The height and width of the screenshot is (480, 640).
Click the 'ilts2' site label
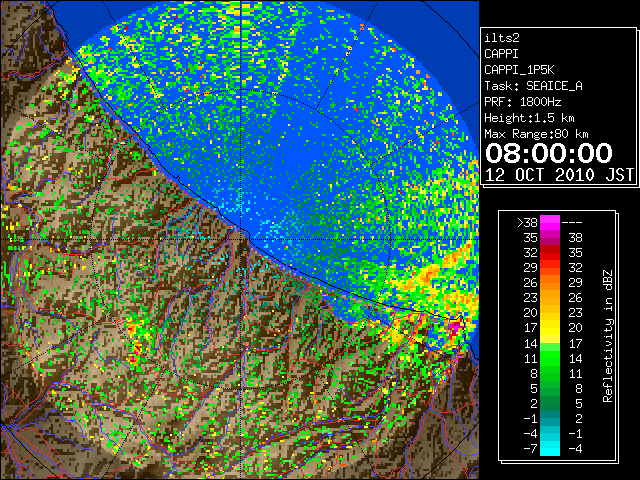(502, 38)
